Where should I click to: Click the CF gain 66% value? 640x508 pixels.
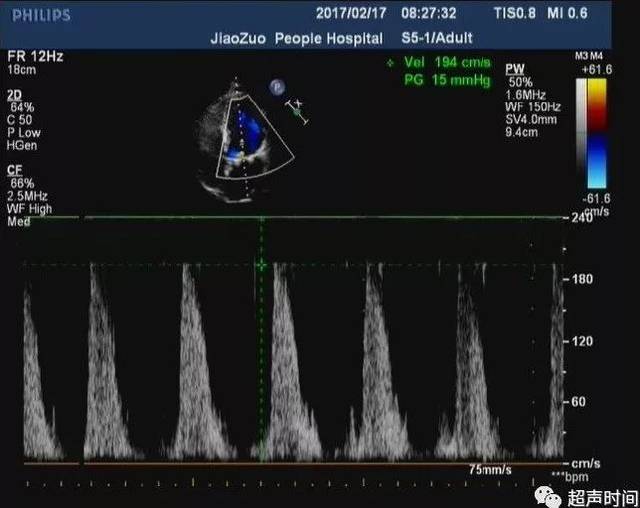pos(22,183)
